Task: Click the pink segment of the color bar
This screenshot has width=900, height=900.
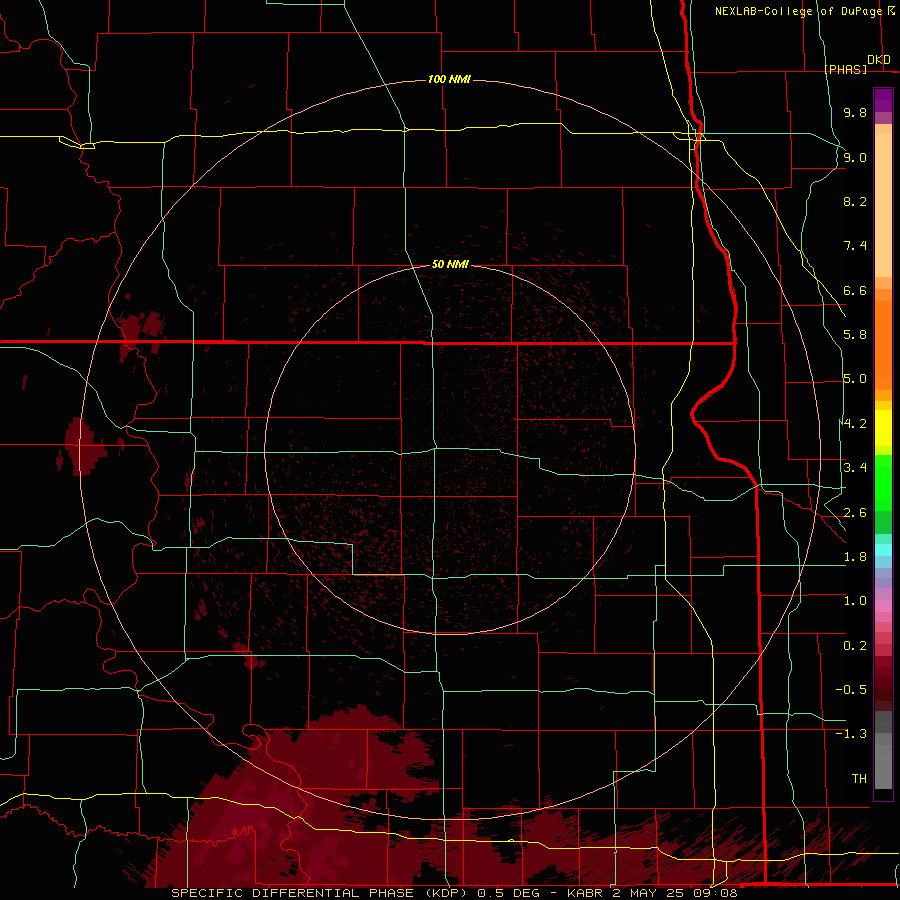Action: tap(883, 606)
